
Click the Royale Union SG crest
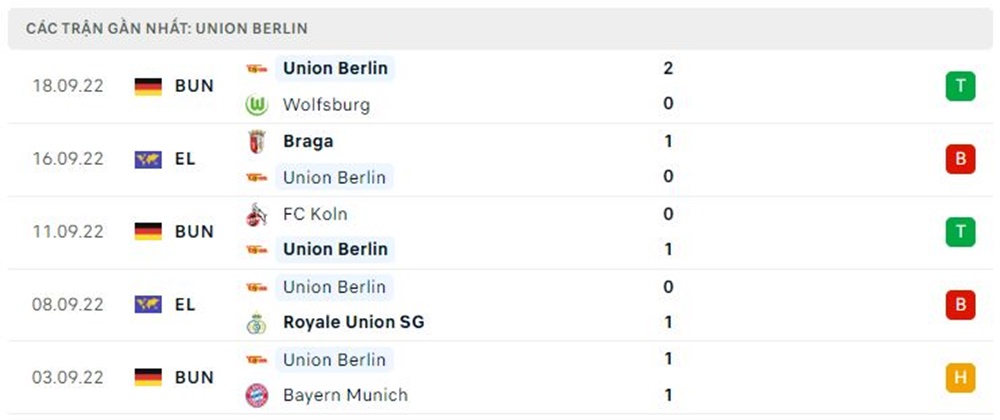pos(257,323)
